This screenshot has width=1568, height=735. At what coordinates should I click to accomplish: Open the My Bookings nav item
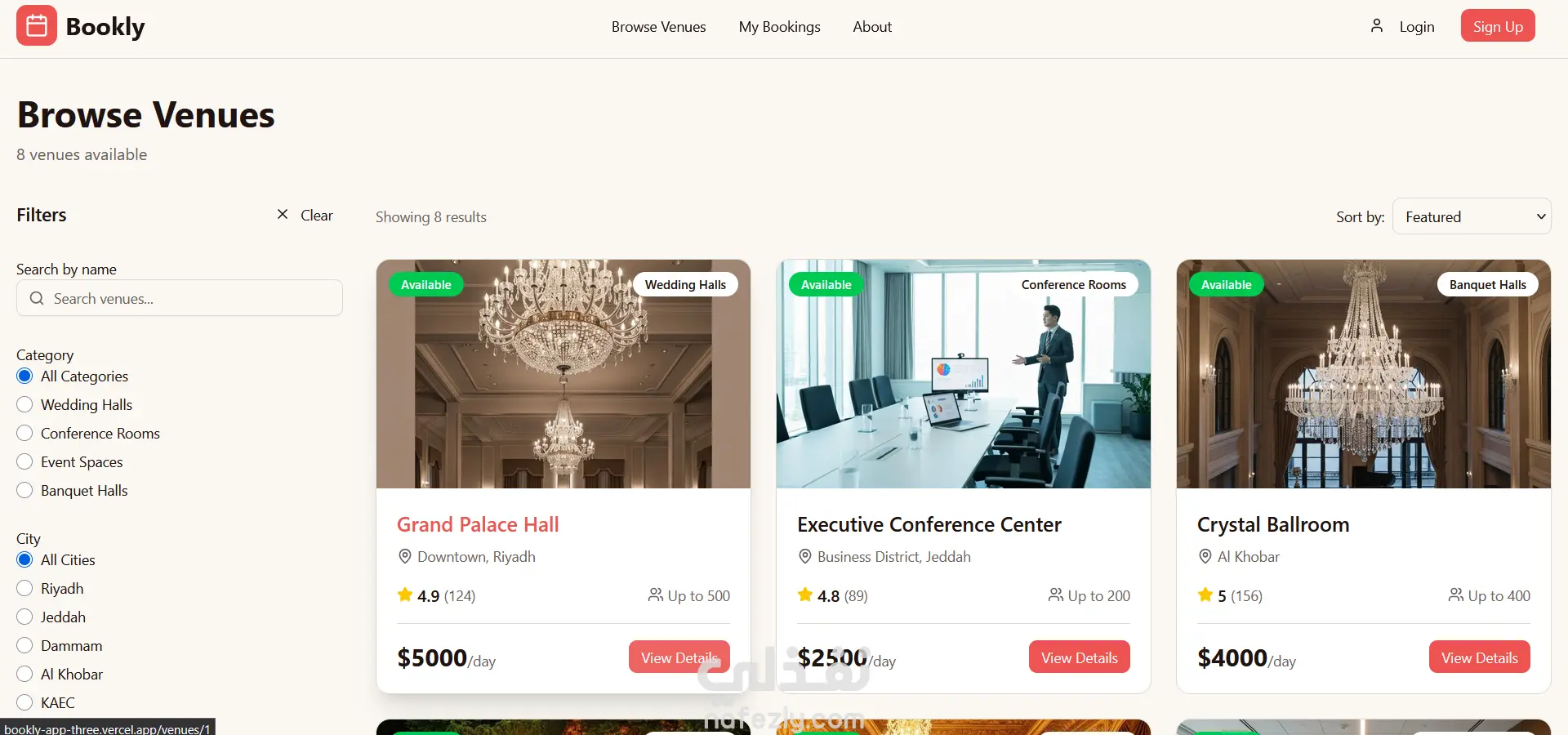pyautogui.click(x=779, y=27)
